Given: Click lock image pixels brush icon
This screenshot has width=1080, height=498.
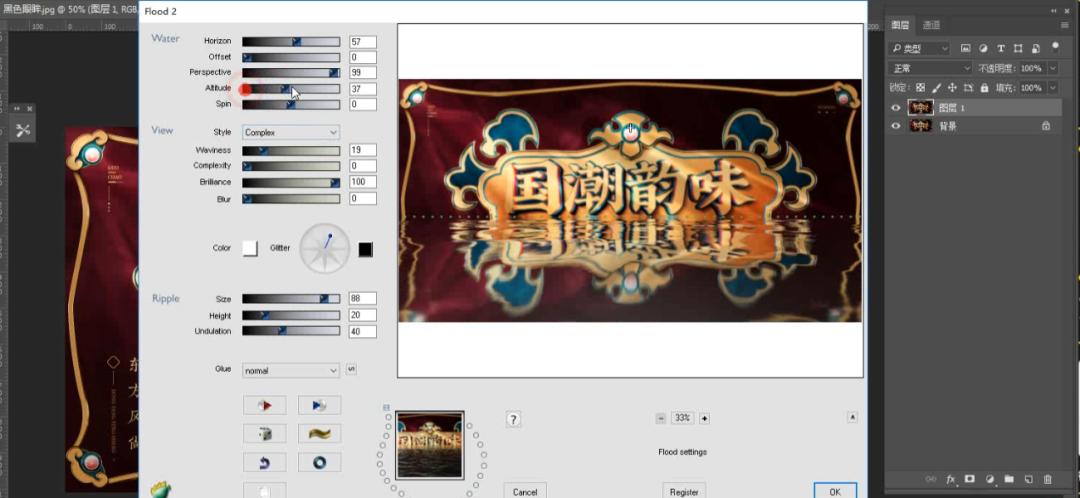Looking at the screenshot, I should tap(935, 88).
